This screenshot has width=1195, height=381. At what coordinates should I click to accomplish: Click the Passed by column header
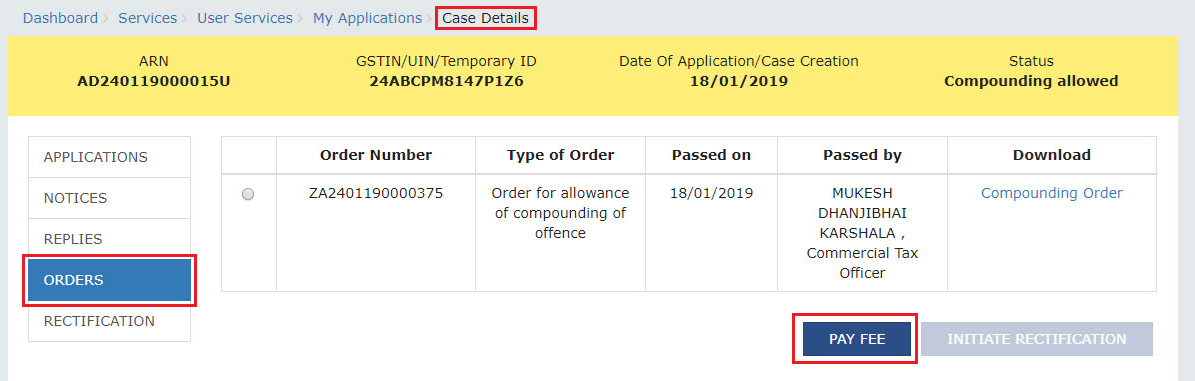tap(862, 155)
